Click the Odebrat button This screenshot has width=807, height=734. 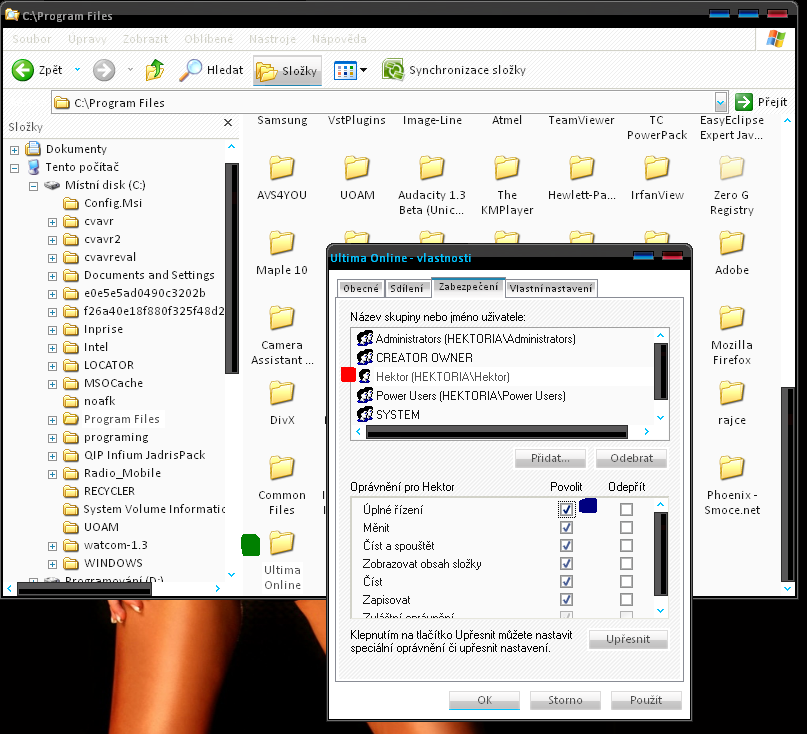pos(631,458)
